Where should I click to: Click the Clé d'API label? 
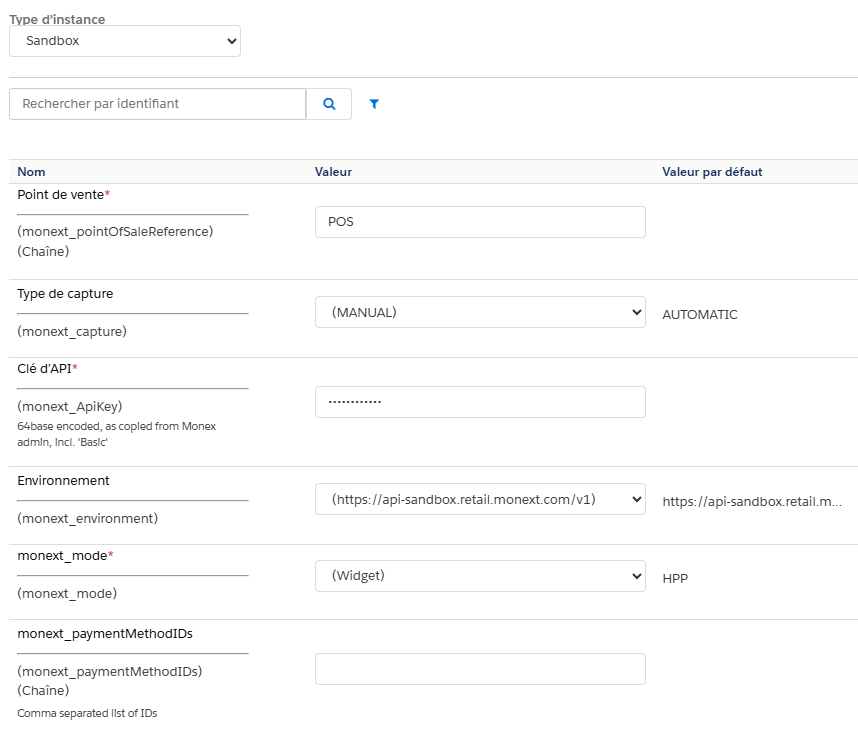[44, 369]
